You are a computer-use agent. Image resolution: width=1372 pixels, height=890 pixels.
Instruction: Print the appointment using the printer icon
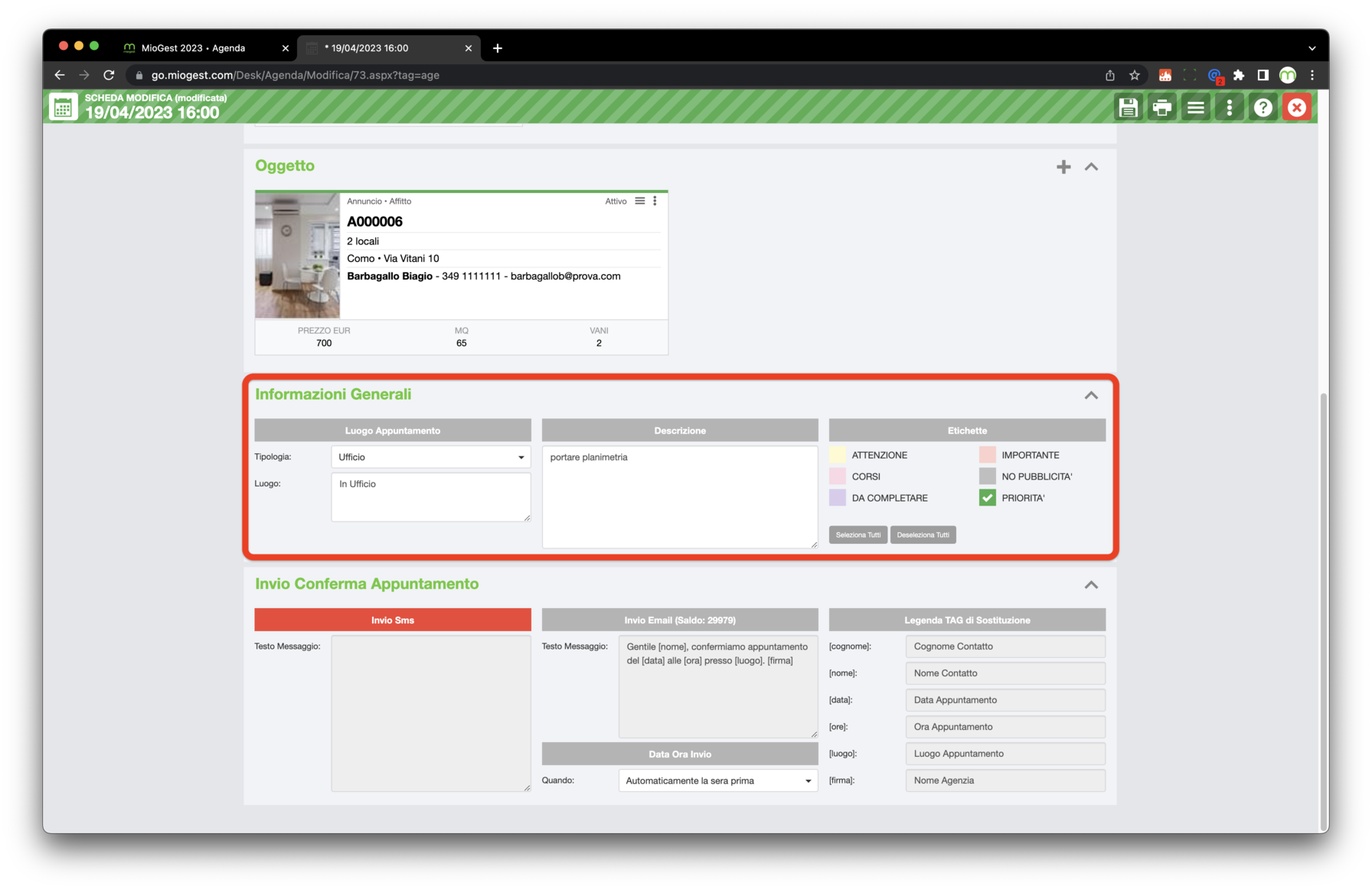(1161, 108)
